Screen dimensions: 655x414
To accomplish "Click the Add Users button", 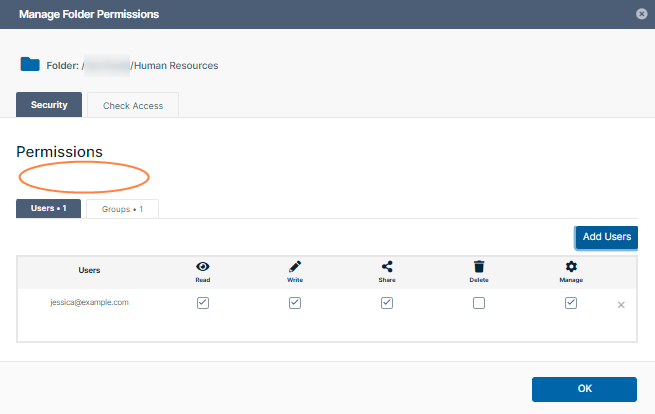I will 606,237.
